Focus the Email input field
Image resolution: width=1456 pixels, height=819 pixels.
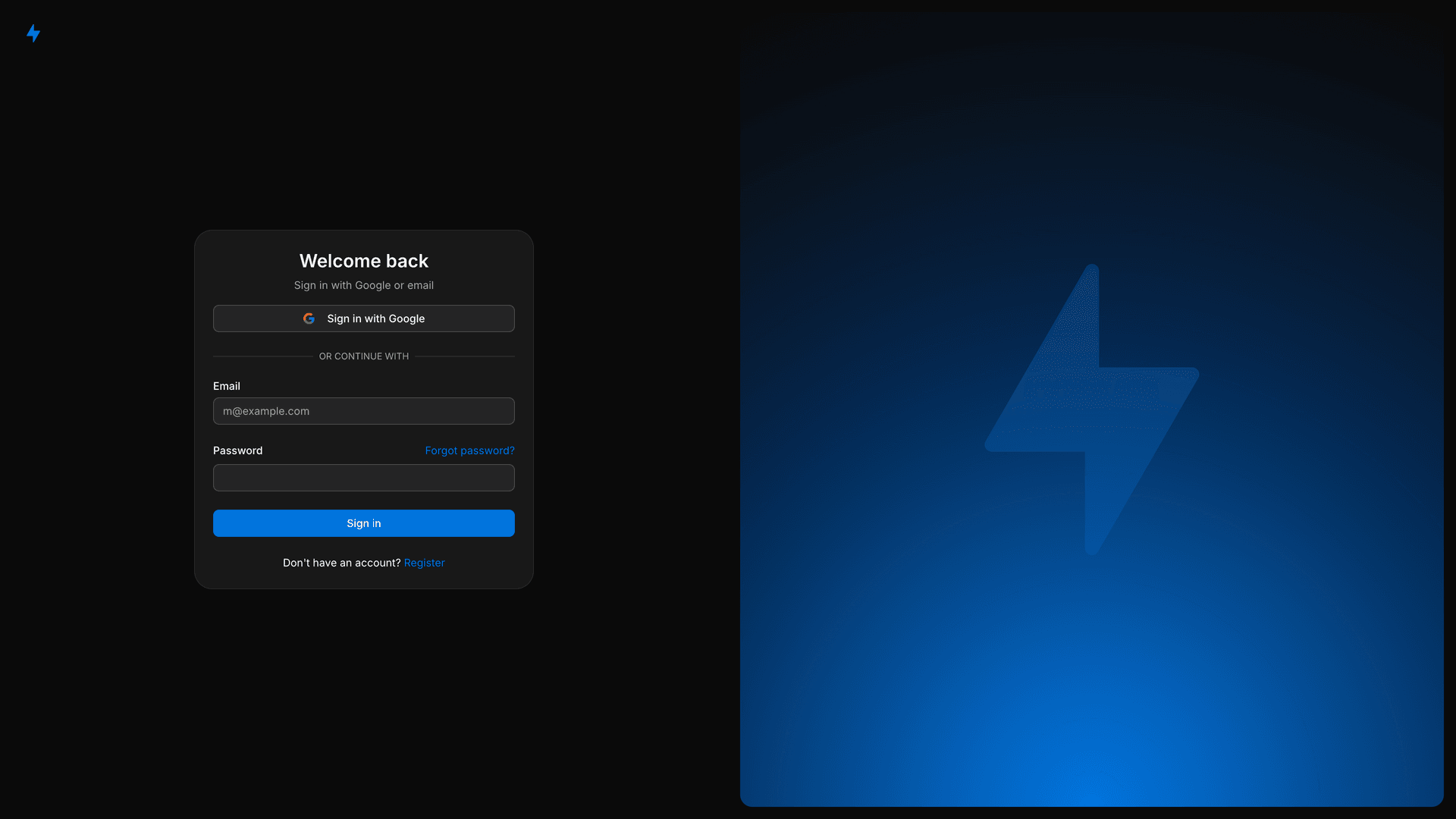pos(364,411)
